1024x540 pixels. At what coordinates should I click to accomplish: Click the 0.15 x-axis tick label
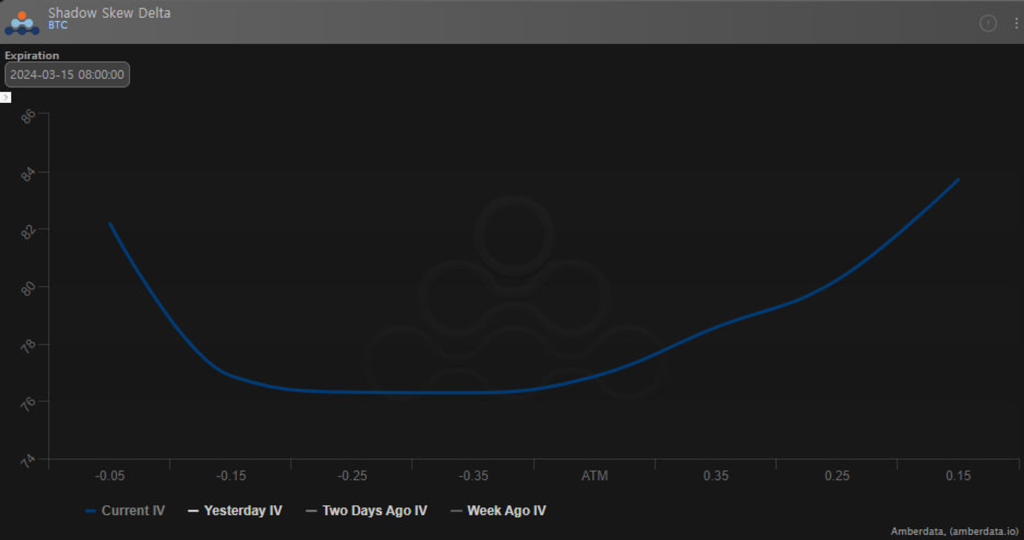pyautogui.click(x=958, y=476)
